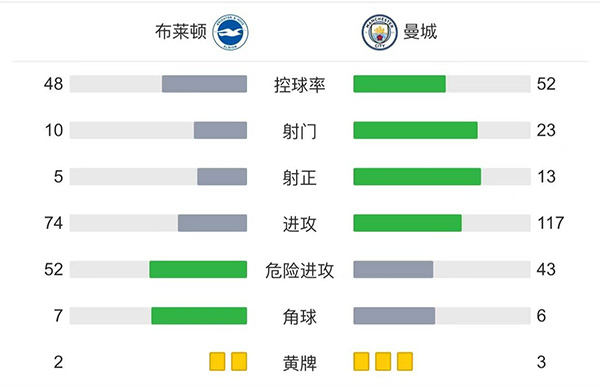Select the 控球率 possession stat label
This screenshot has width=600, height=387.
coord(300,85)
